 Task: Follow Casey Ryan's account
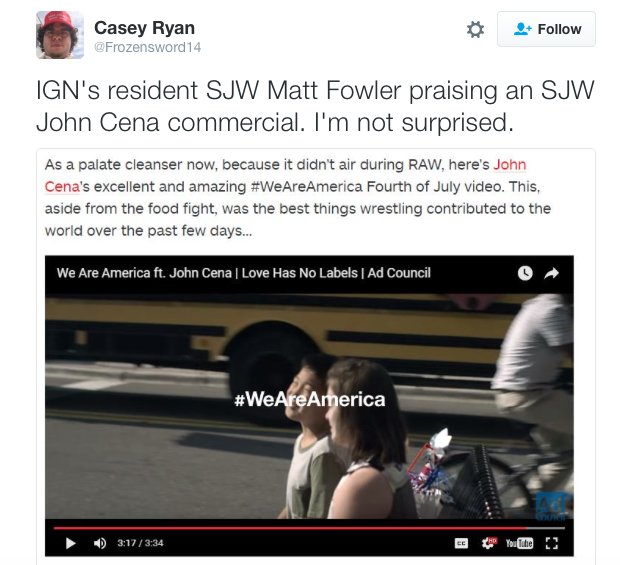tap(546, 29)
